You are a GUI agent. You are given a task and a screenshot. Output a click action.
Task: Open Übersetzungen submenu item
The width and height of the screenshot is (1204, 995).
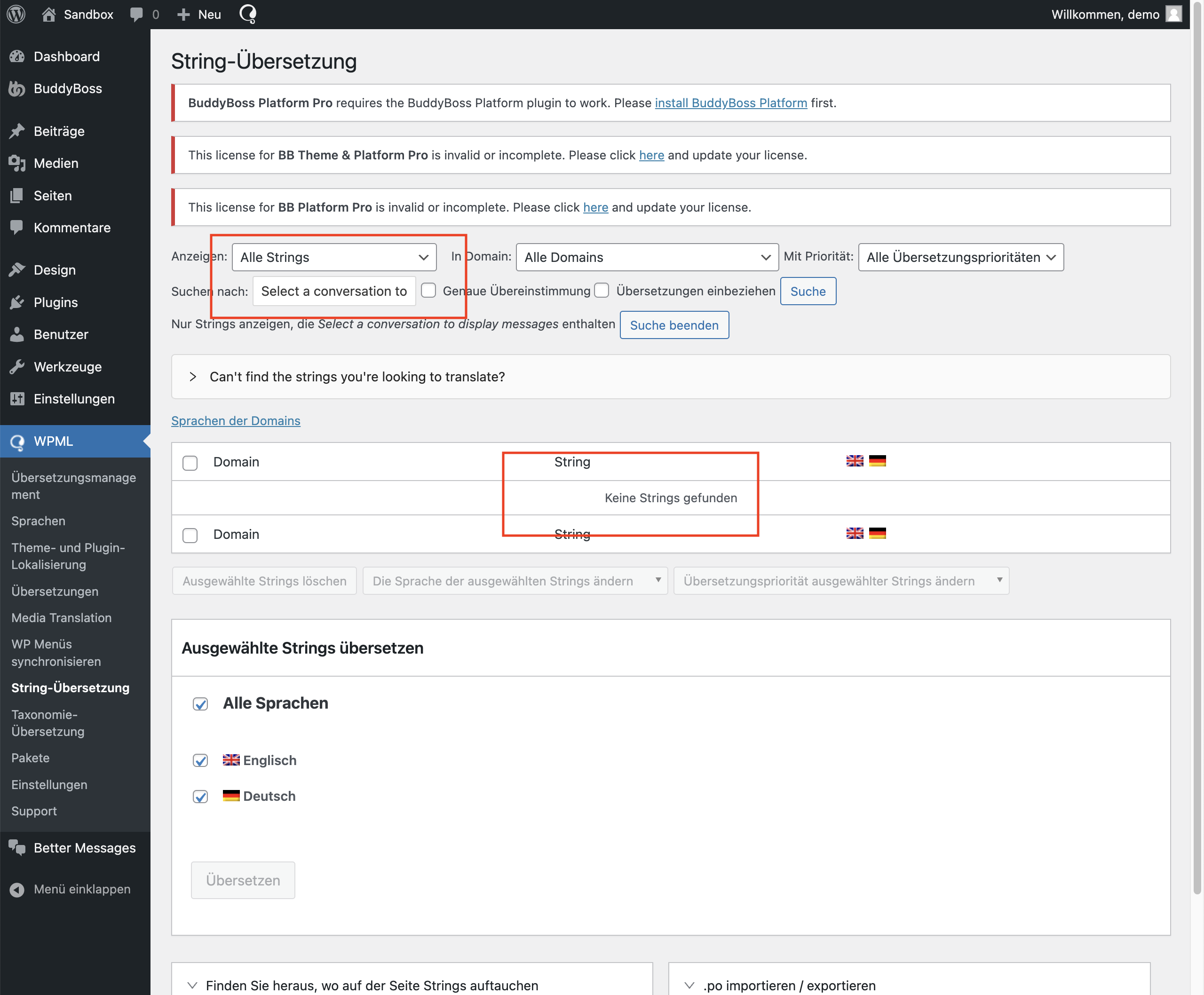pos(55,592)
